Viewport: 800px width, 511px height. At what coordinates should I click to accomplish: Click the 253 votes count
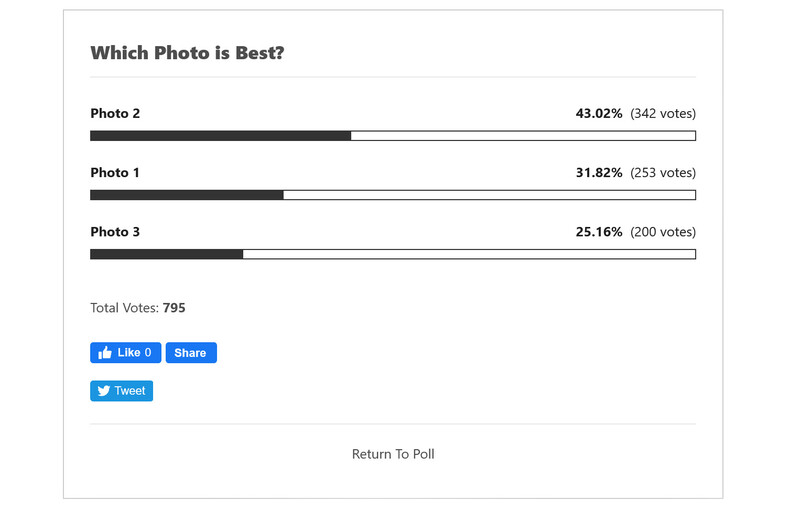tap(663, 172)
